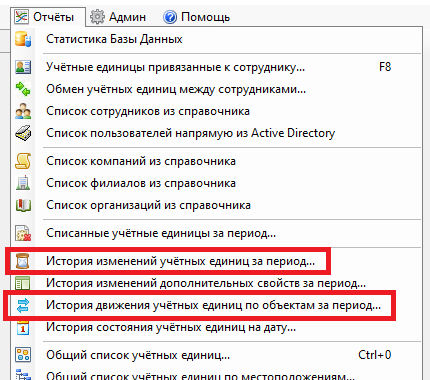Screen dimensions: 430x380
Task: Open the Помощь menu
Action: coord(196,17)
